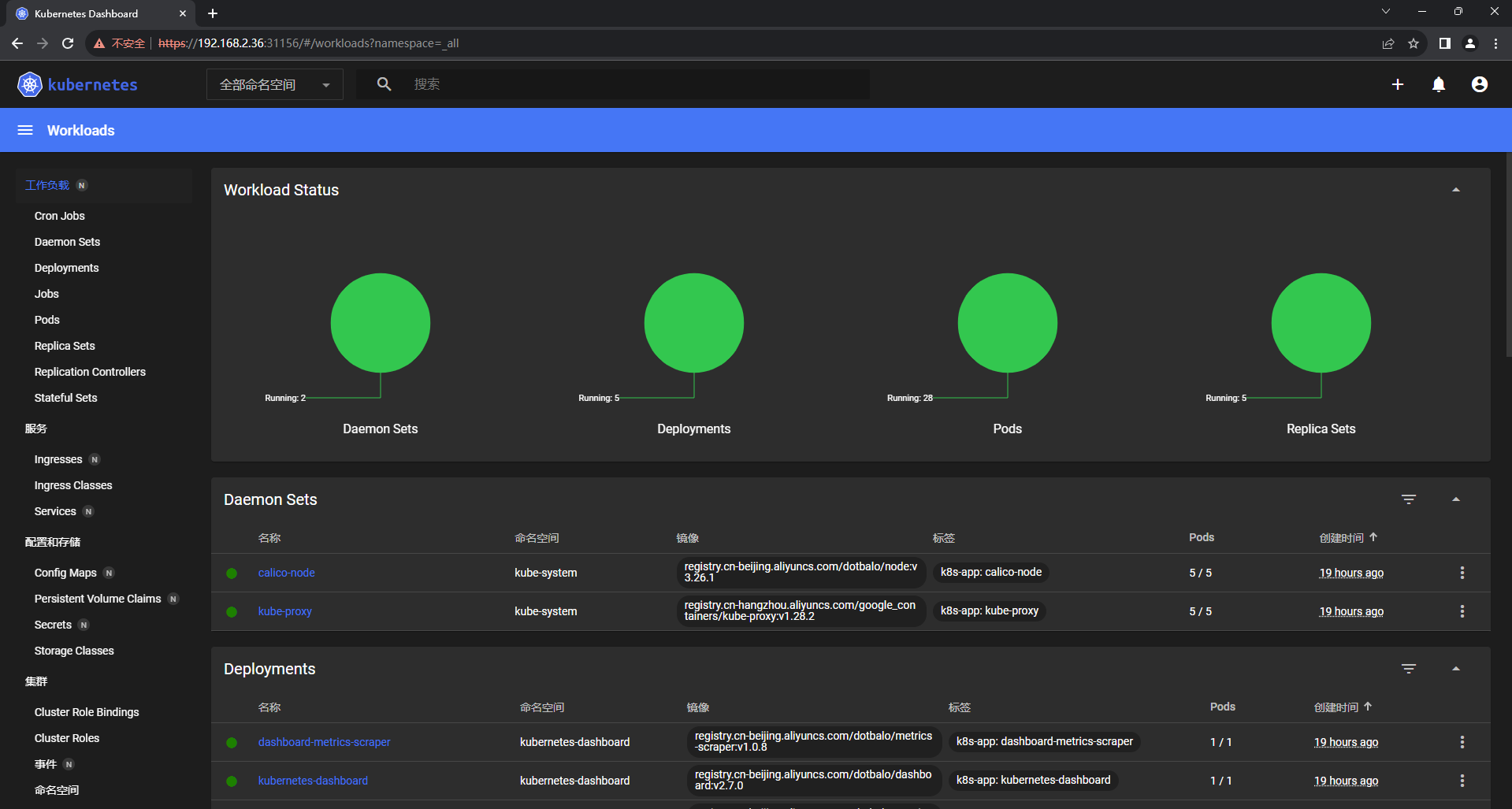The image size is (1512, 809).
Task: Go back in browser history
Action: (x=17, y=43)
